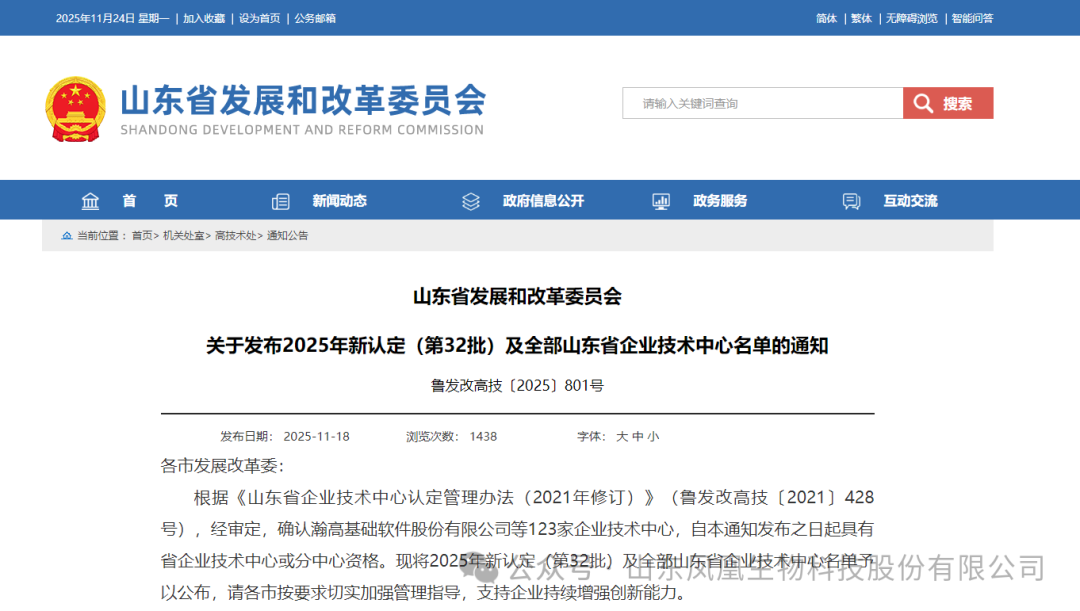Click 加入收藏 in top bar
Image resolution: width=1080 pixels, height=611 pixels.
click(x=204, y=18)
